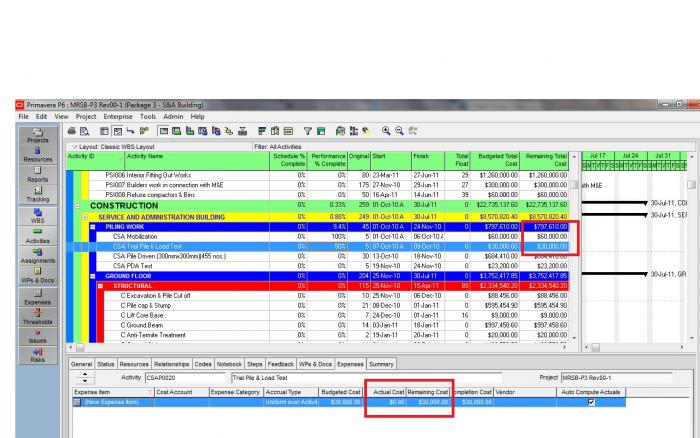The width and height of the screenshot is (700, 438).
Task: Click the Schedule toolbar icon
Action: (341, 131)
